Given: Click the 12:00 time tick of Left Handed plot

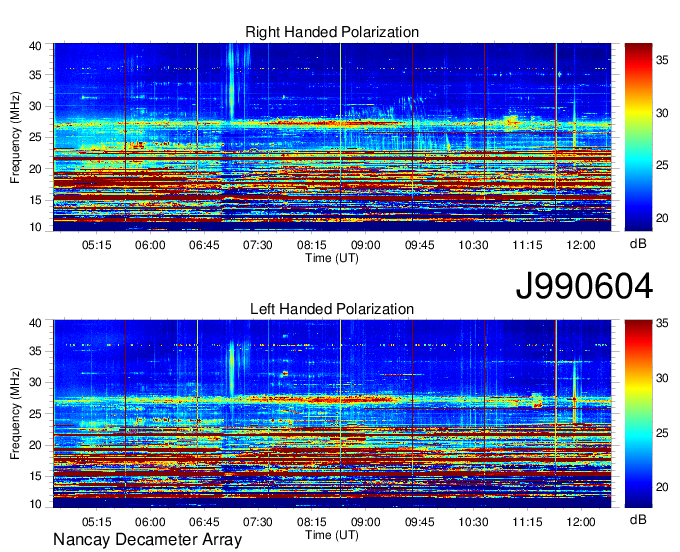Looking at the screenshot, I should click(x=581, y=522).
